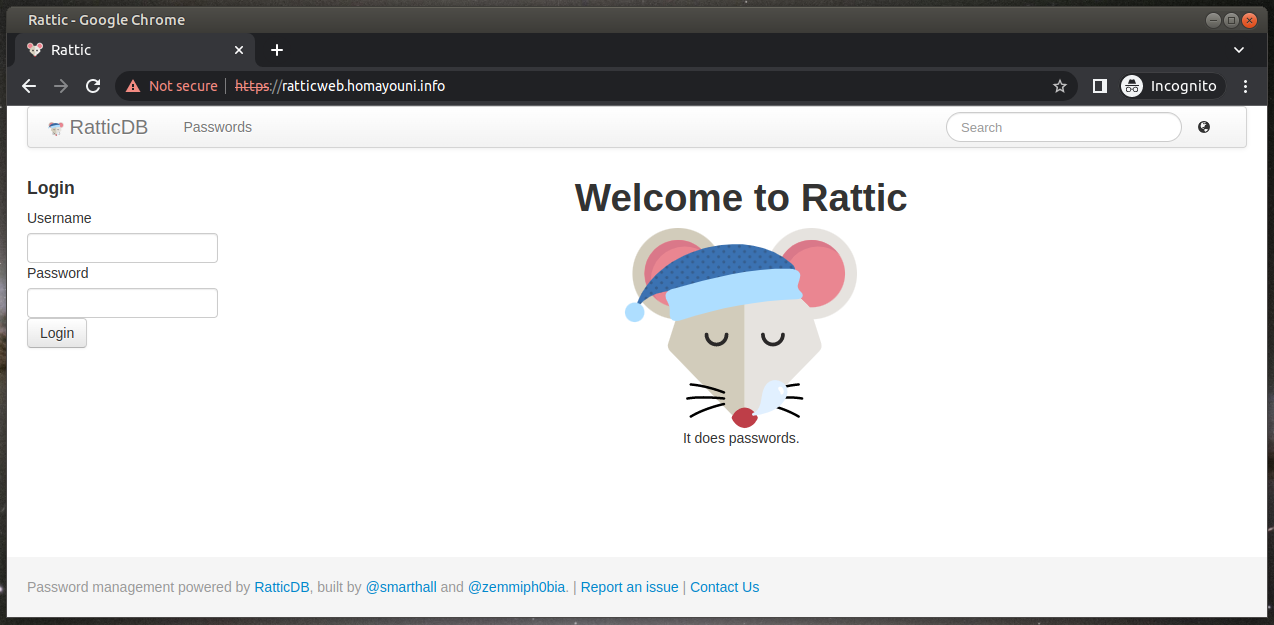This screenshot has height=625, width=1274.
Task: Click the sleeping mouse mascot image
Action: (x=741, y=328)
